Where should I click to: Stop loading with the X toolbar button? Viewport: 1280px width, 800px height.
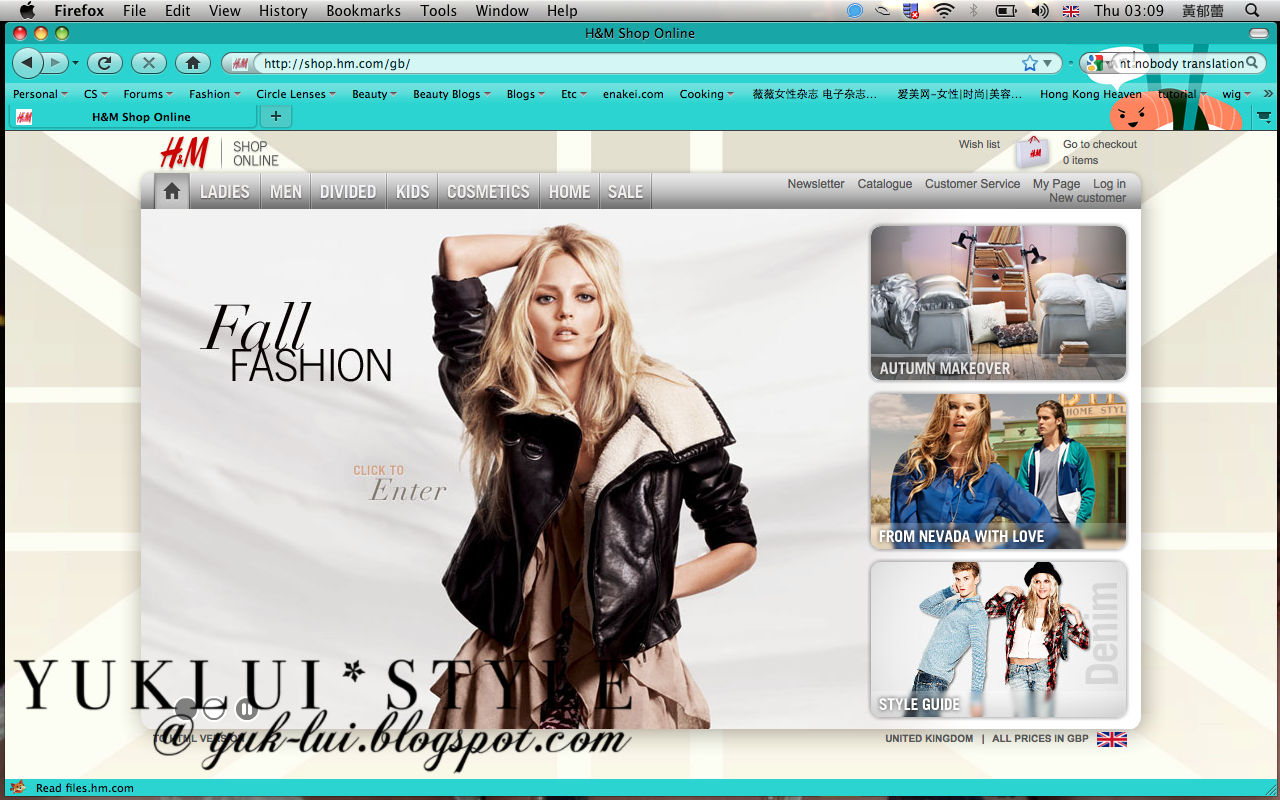[148, 63]
